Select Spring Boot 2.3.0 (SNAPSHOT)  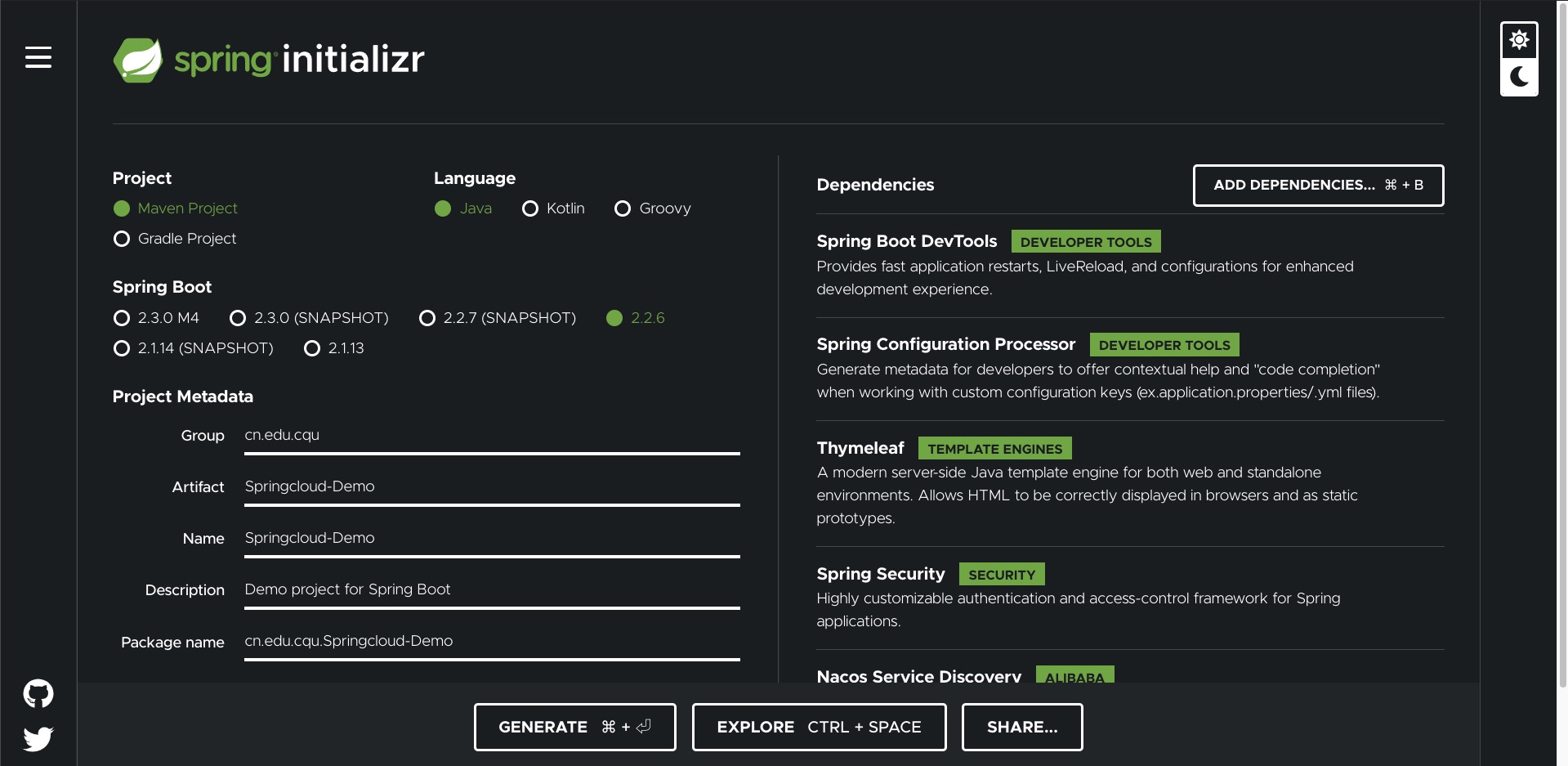pos(309,318)
